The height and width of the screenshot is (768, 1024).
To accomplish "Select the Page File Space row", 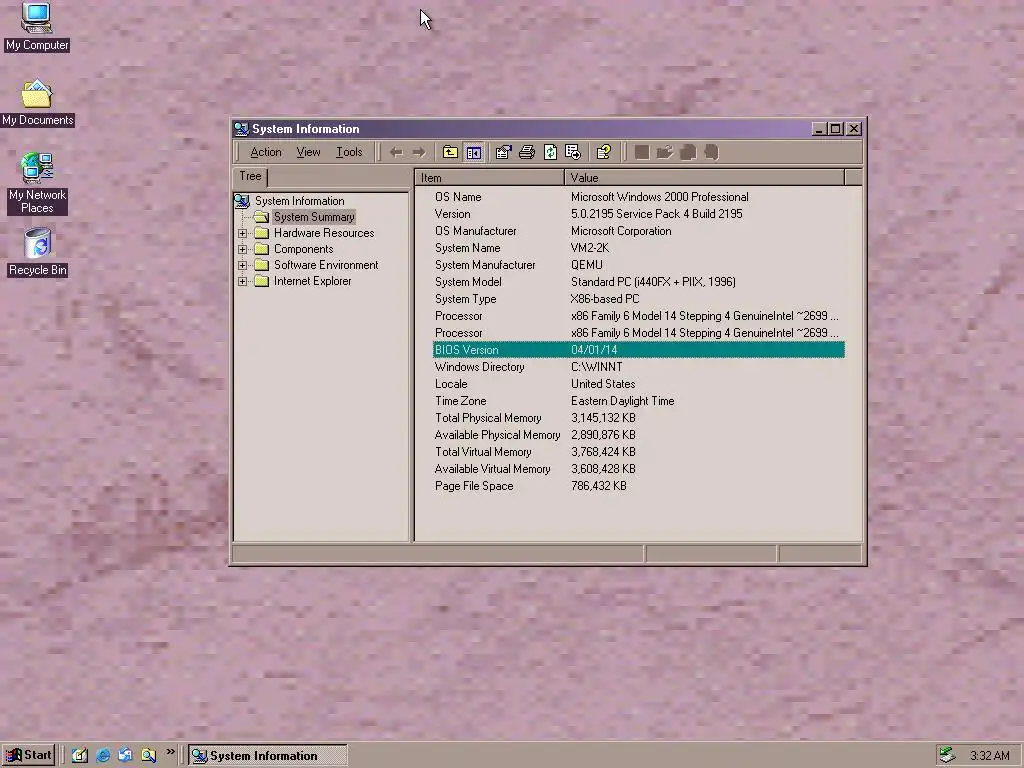I will pos(639,486).
